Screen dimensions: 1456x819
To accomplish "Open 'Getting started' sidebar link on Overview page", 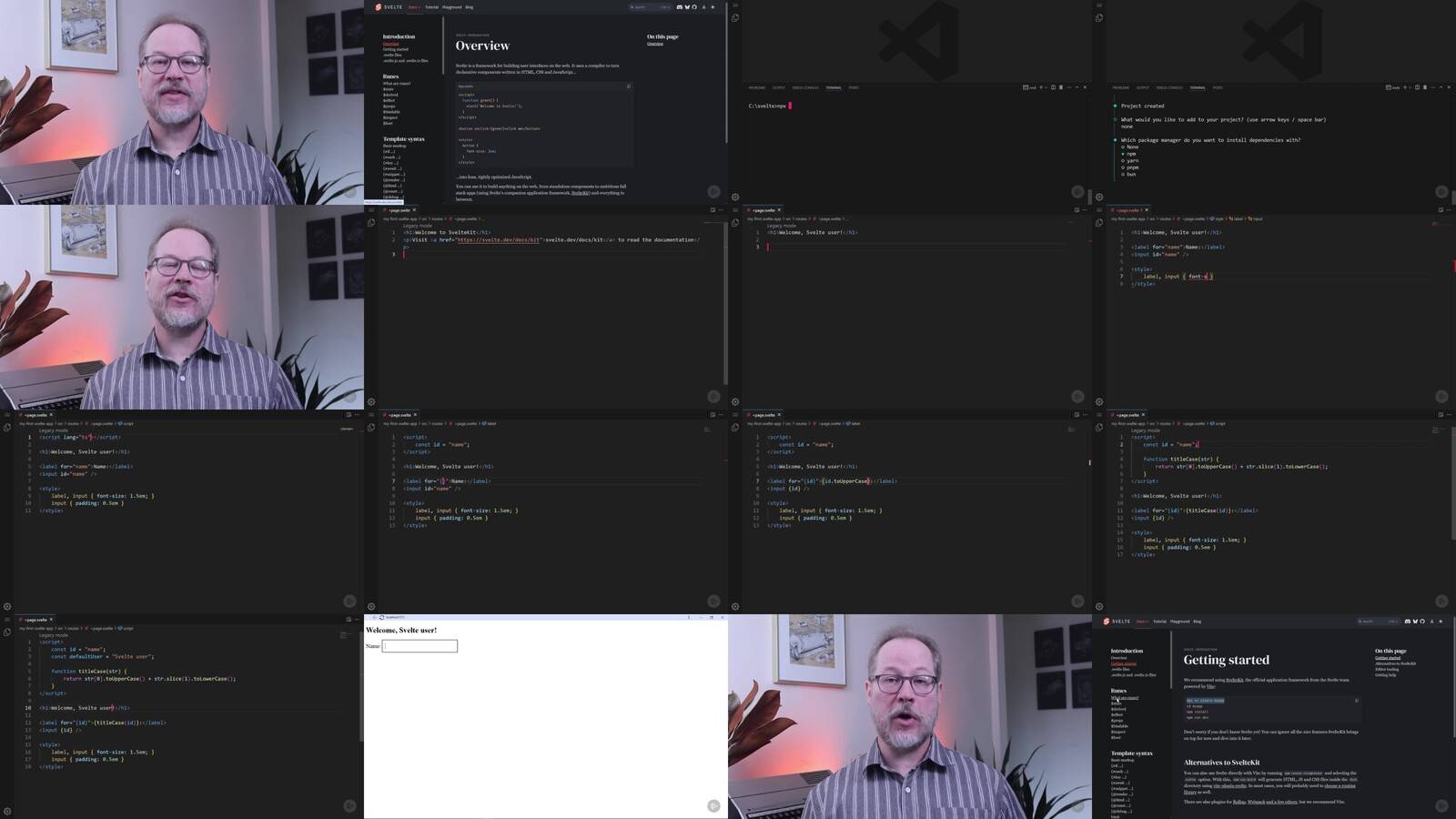I will coord(395,49).
